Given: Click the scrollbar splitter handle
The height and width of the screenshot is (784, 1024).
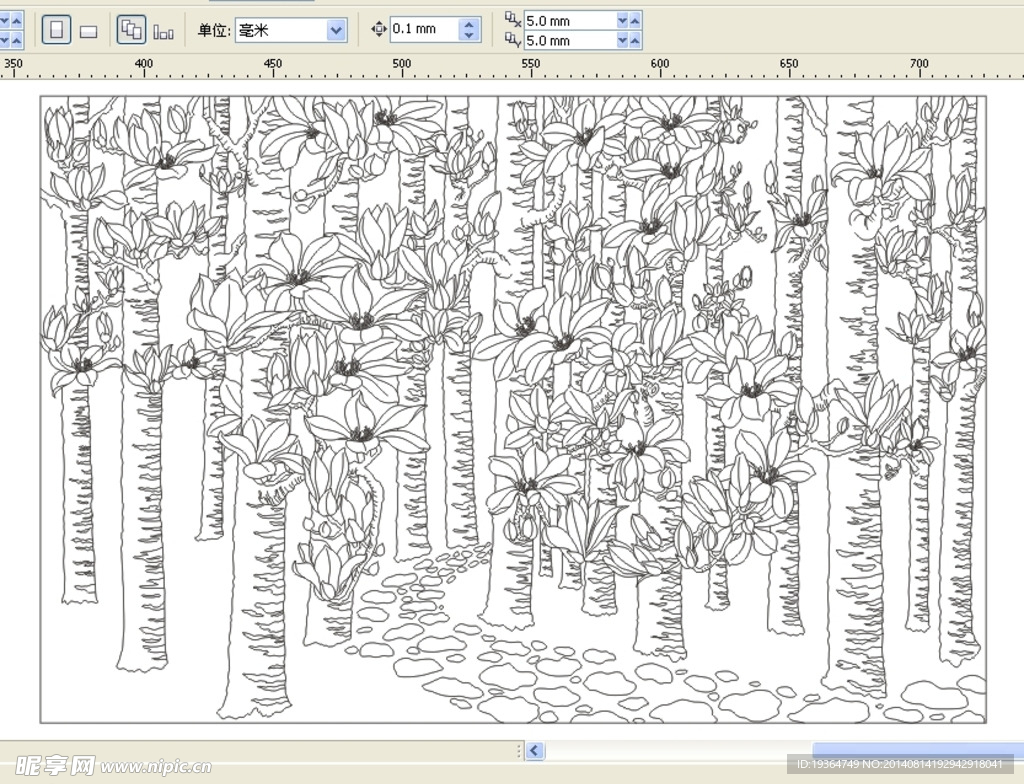Looking at the screenshot, I should [x=518, y=751].
